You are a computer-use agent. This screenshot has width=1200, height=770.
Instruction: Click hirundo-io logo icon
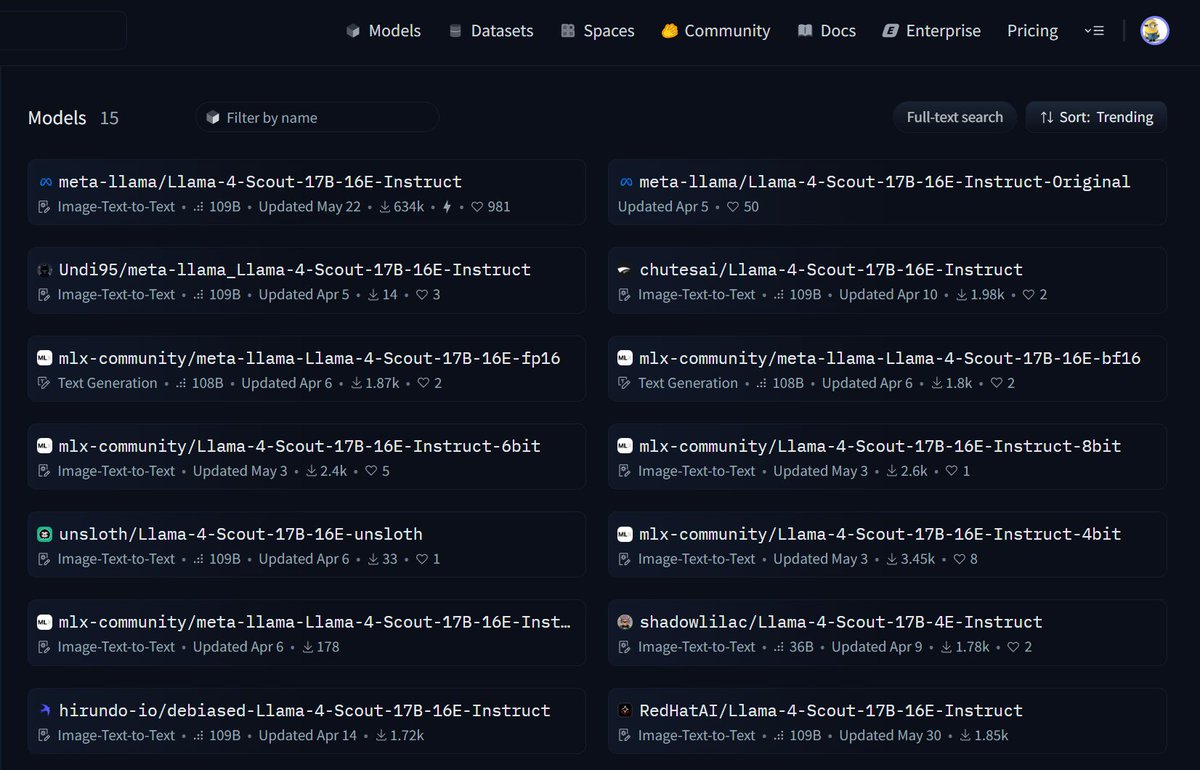coord(44,710)
